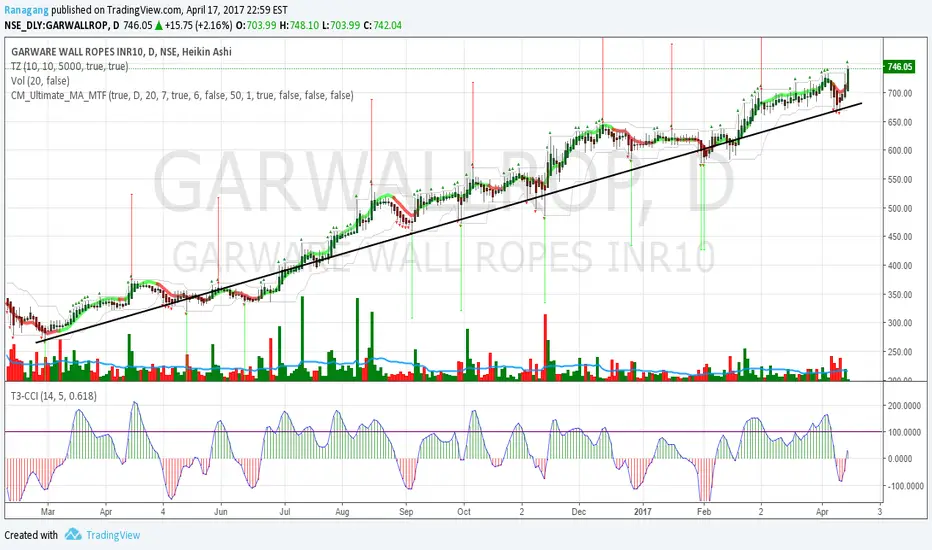This screenshot has width=932, height=550.
Task: Click the green 746.05 current price tag
Action: pos(899,67)
